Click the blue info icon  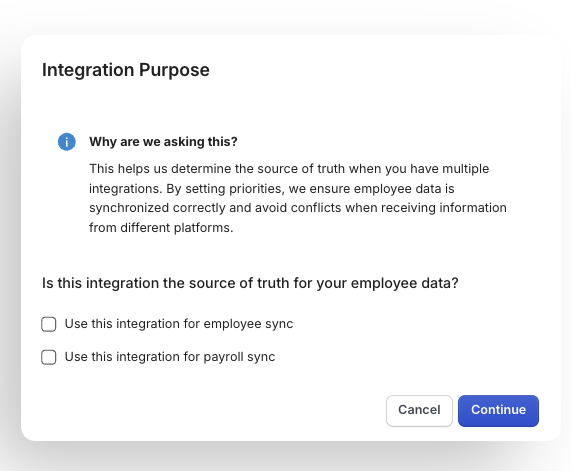[67, 142]
